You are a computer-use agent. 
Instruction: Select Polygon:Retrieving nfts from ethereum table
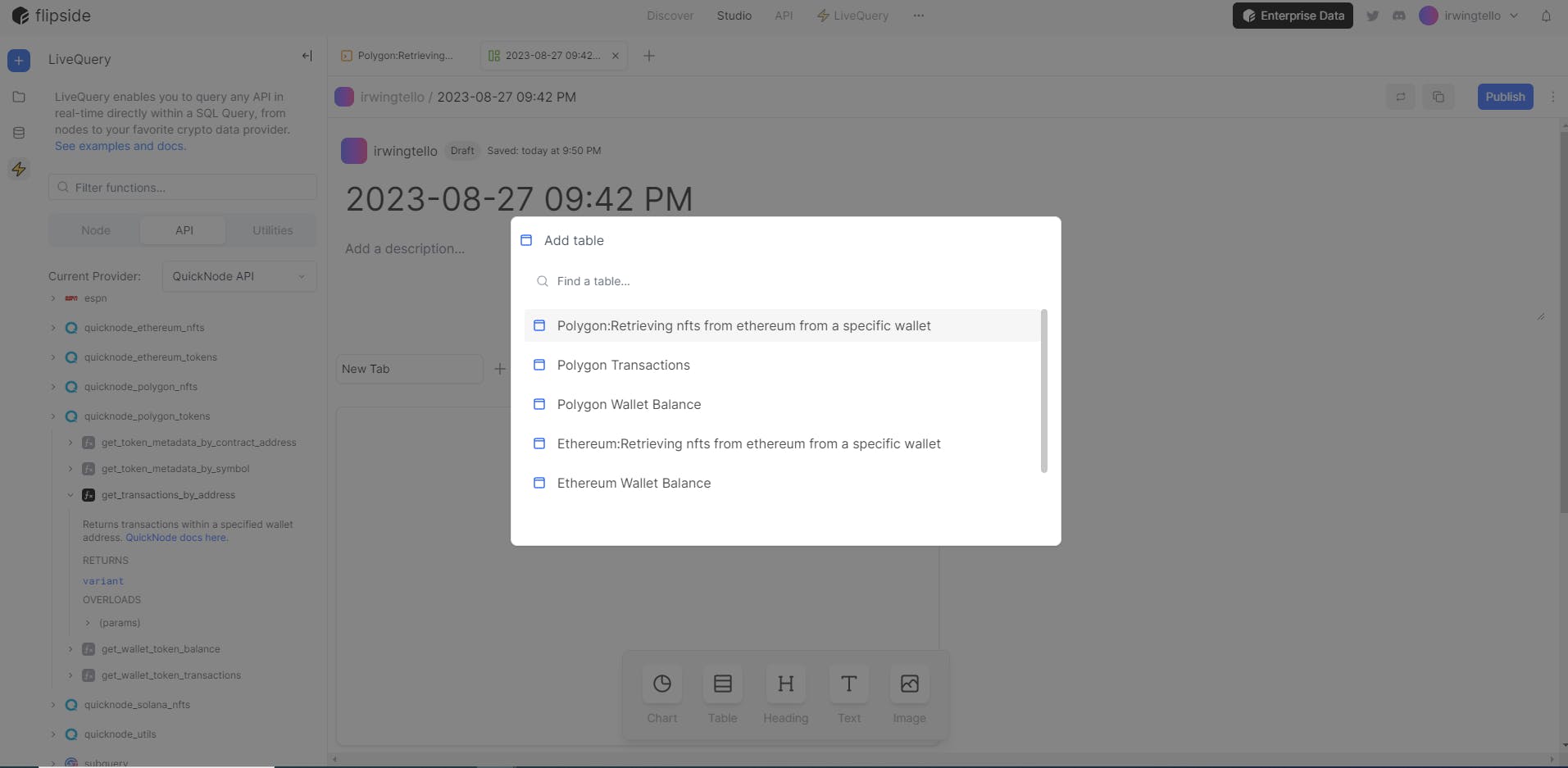coord(782,325)
